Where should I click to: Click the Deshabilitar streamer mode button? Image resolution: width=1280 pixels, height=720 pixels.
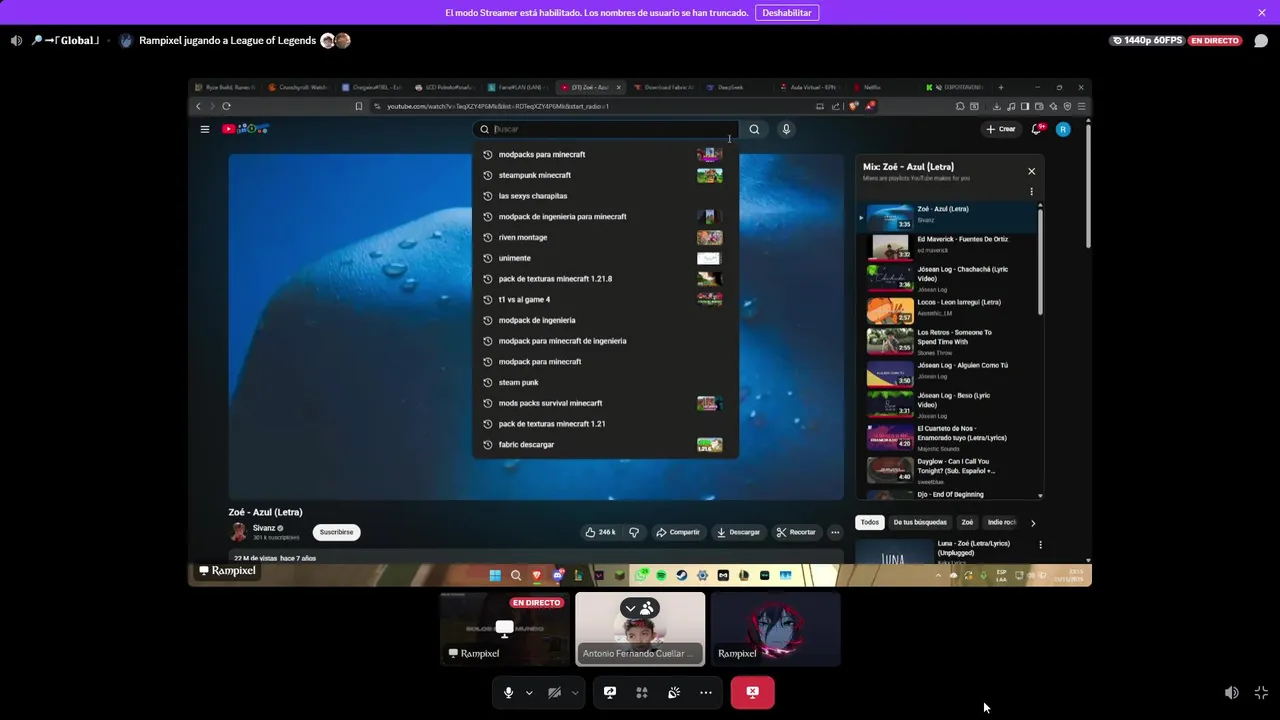[787, 12]
